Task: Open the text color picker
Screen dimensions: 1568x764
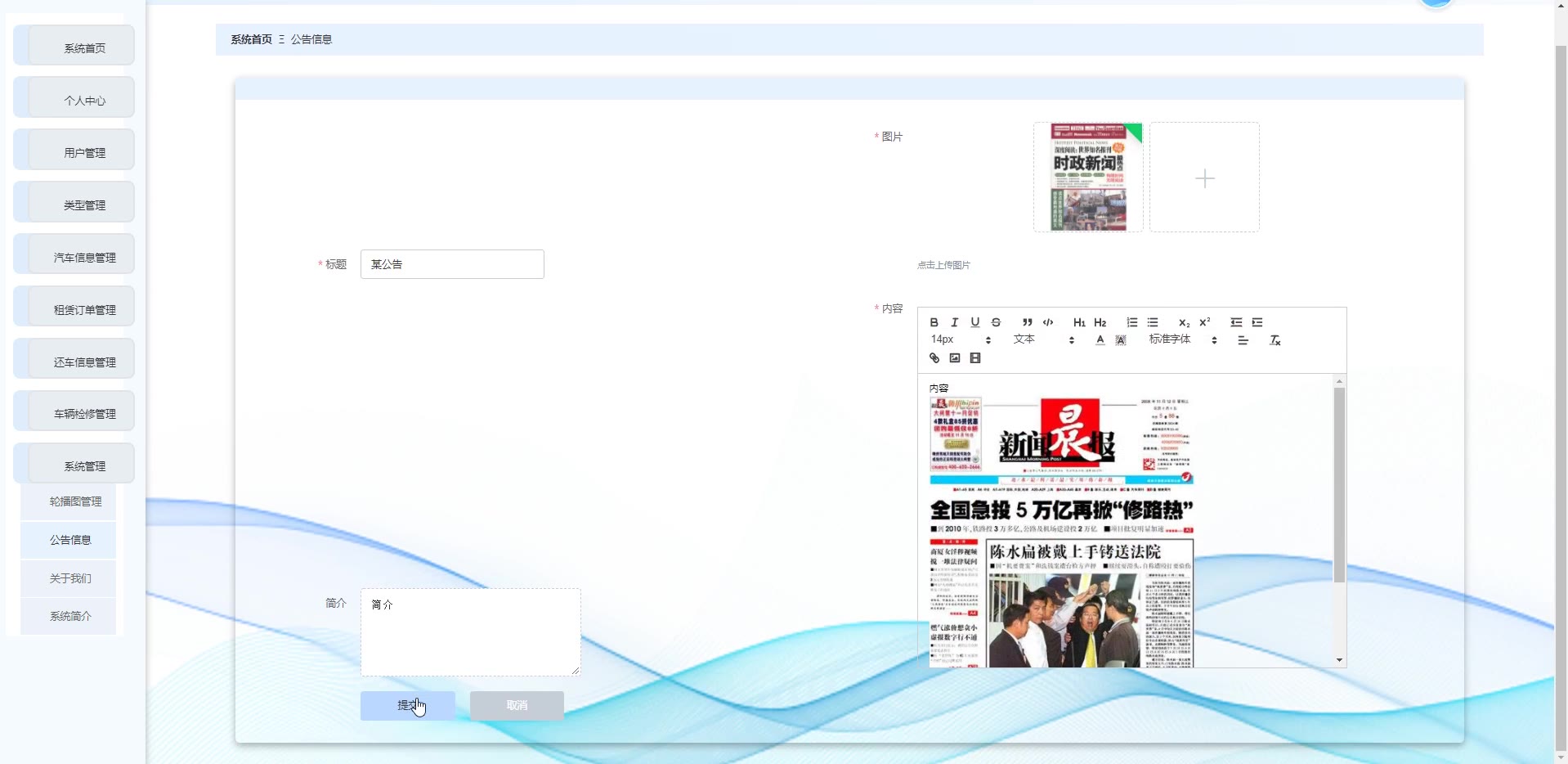Action: [x=1100, y=340]
